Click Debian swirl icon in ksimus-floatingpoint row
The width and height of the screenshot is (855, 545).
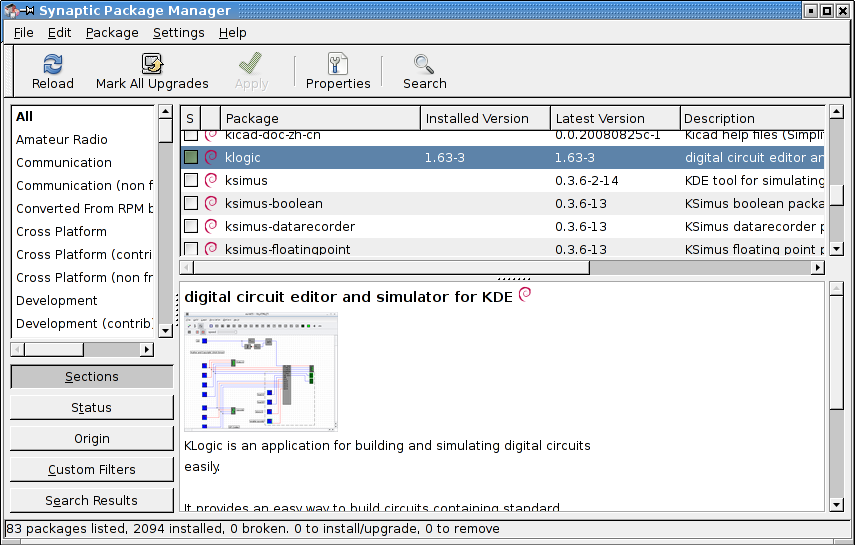click(211, 249)
